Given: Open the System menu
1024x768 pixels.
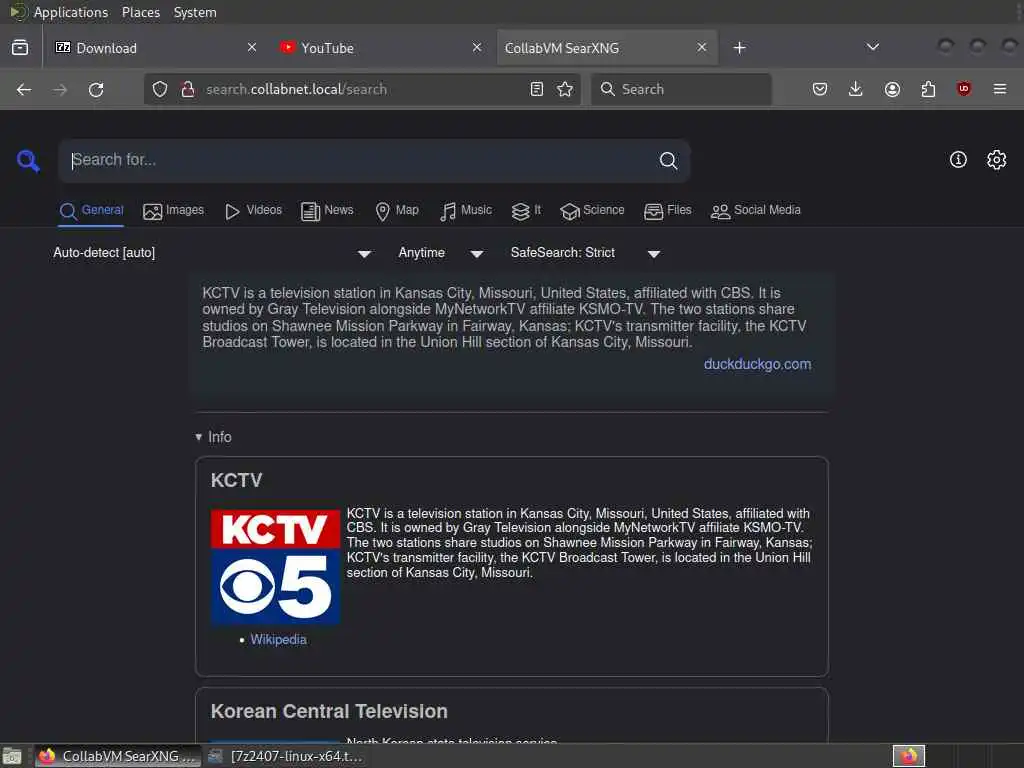Looking at the screenshot, I should point(195,12).
